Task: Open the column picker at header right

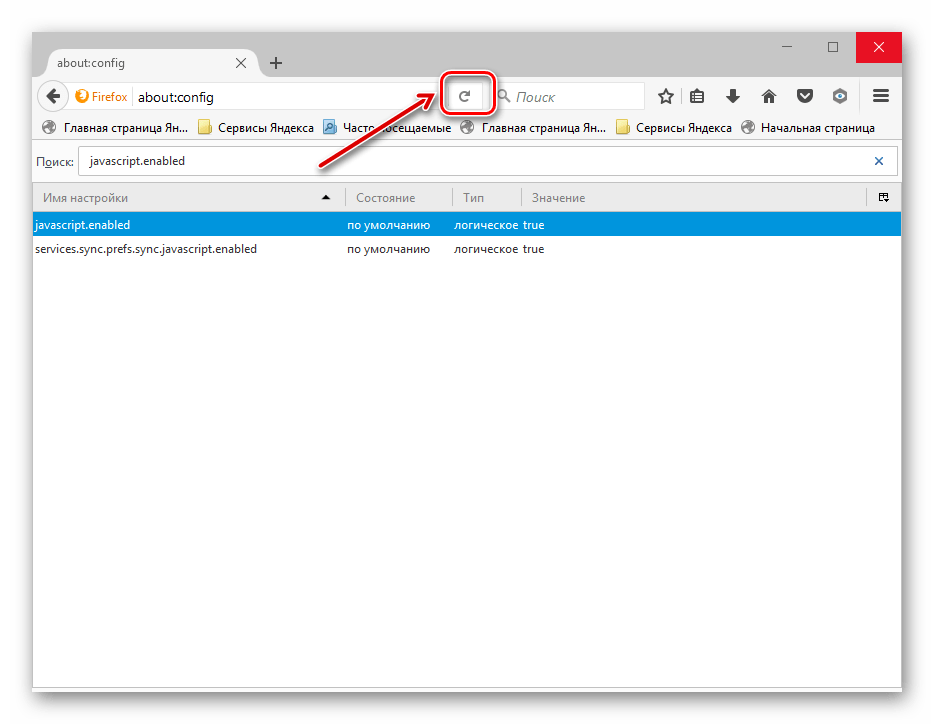Action: 884,198
